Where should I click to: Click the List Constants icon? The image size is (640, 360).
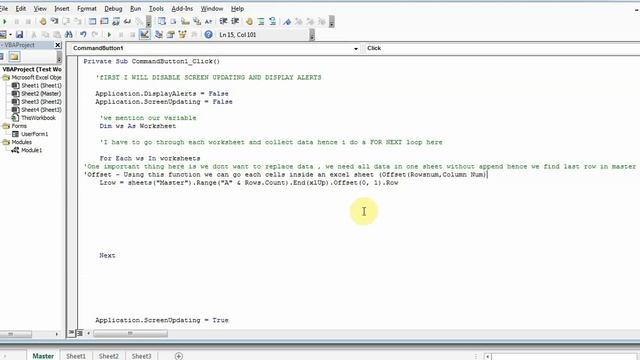tap(173, 21)
